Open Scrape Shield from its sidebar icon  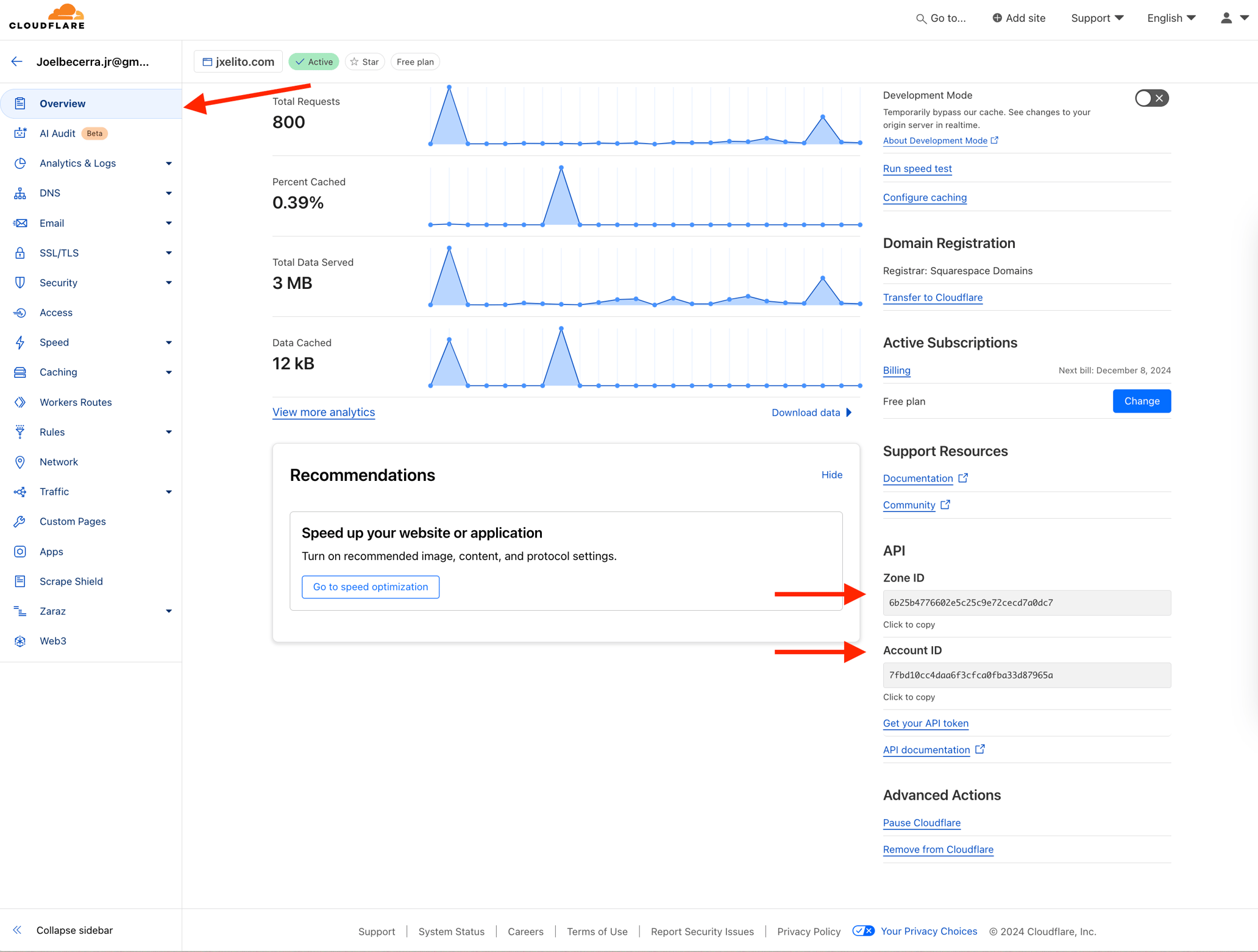pyautogui.click(x=20, y=581)
